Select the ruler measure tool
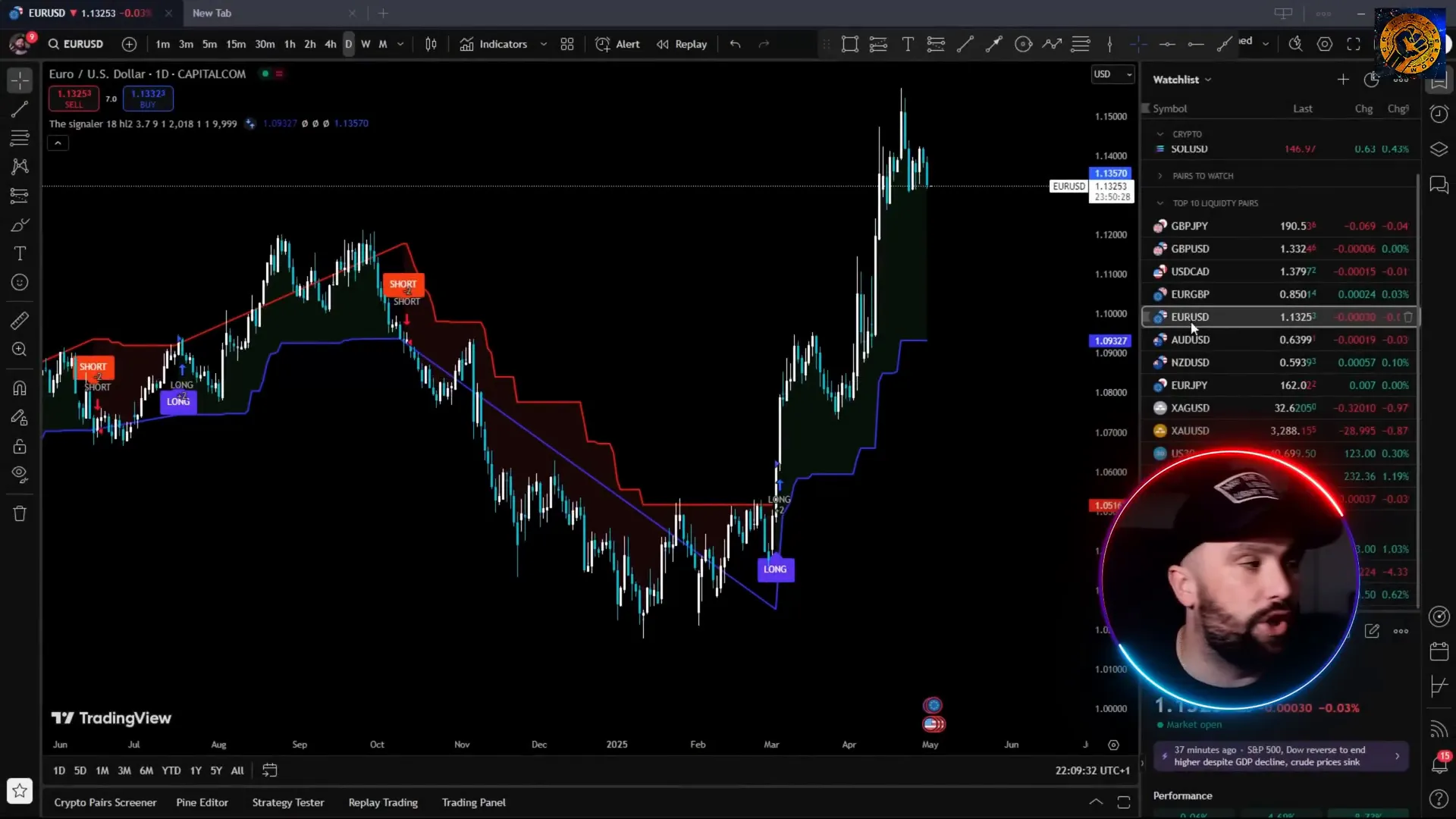1456x819 pixels. pos(20,321)
